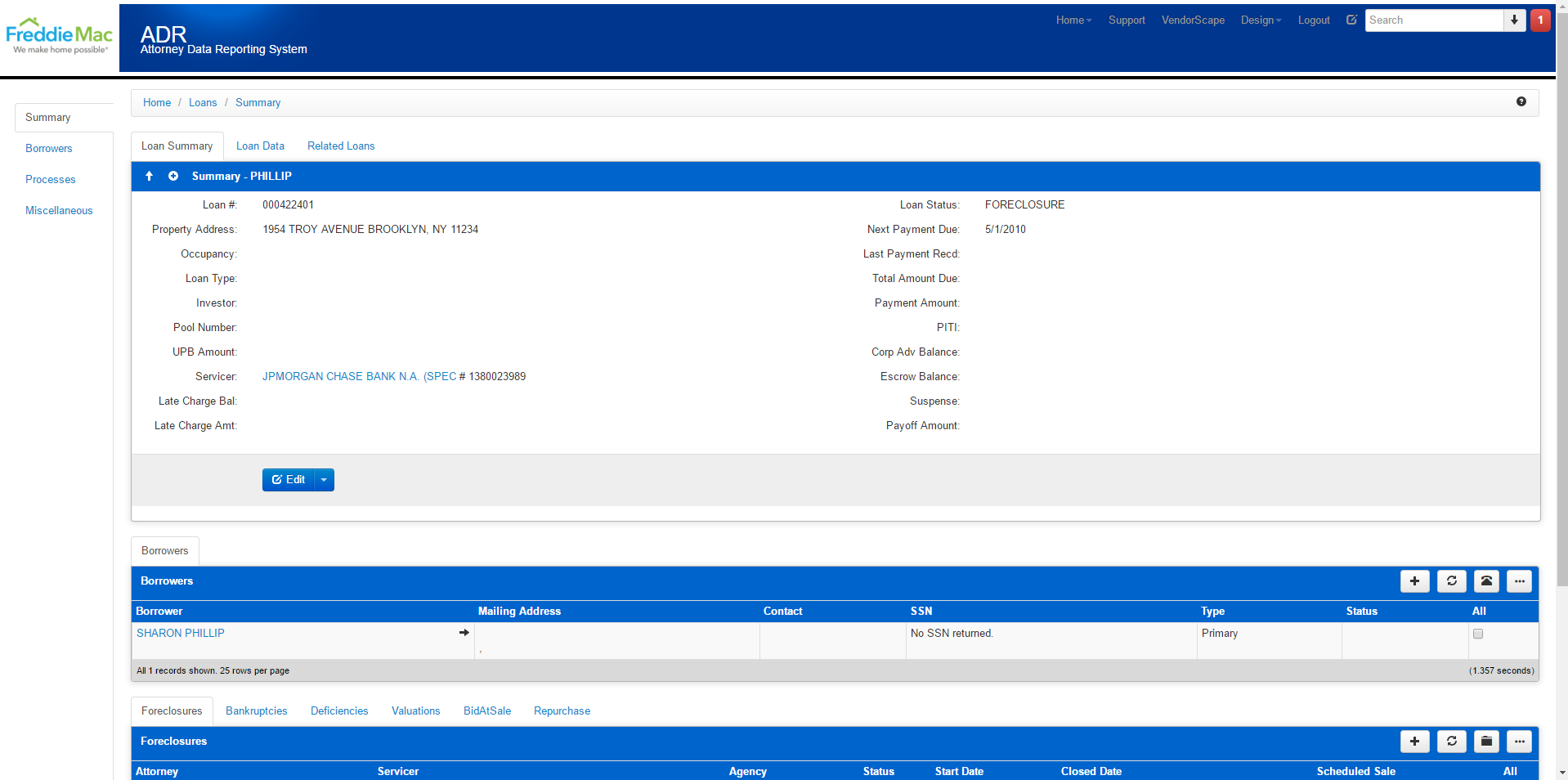Sort by Type column header in Borrowers
The image size is (1568, 780).
(1212, 612)
